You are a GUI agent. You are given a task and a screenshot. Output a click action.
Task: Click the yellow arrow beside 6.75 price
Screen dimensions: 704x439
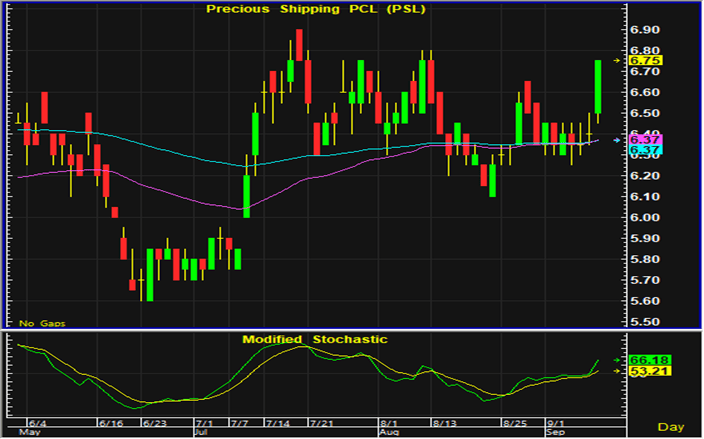pyautogui.click(x=616, y=60)
